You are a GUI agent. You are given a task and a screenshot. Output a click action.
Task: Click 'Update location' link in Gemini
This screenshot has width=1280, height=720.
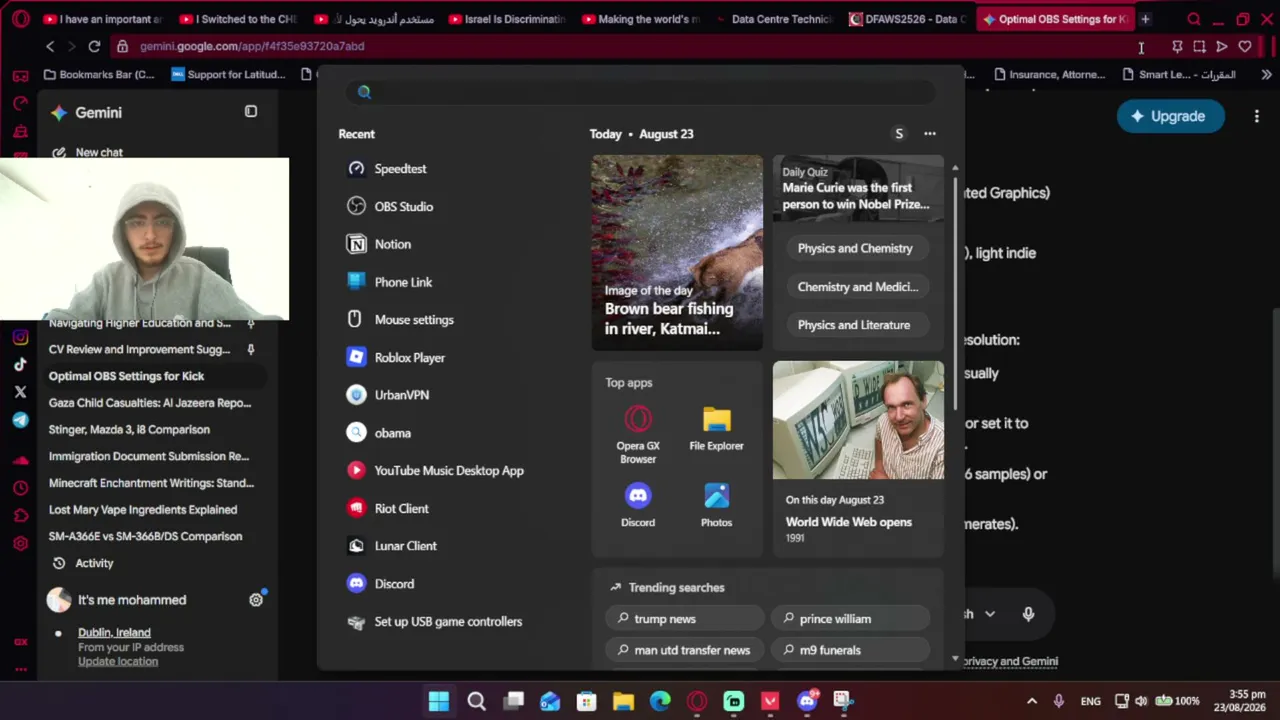coord(118,661)
